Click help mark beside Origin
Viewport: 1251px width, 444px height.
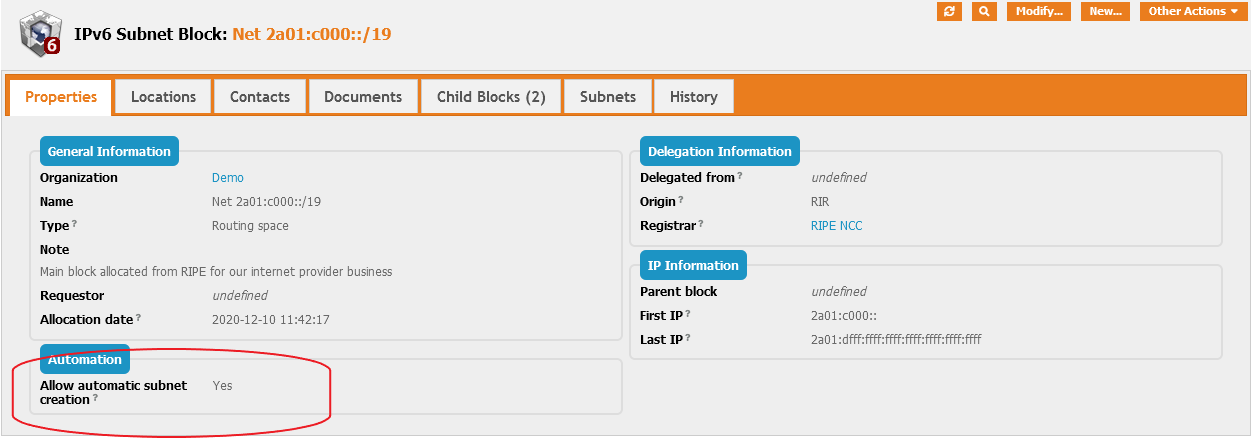(x=681, y=200)
